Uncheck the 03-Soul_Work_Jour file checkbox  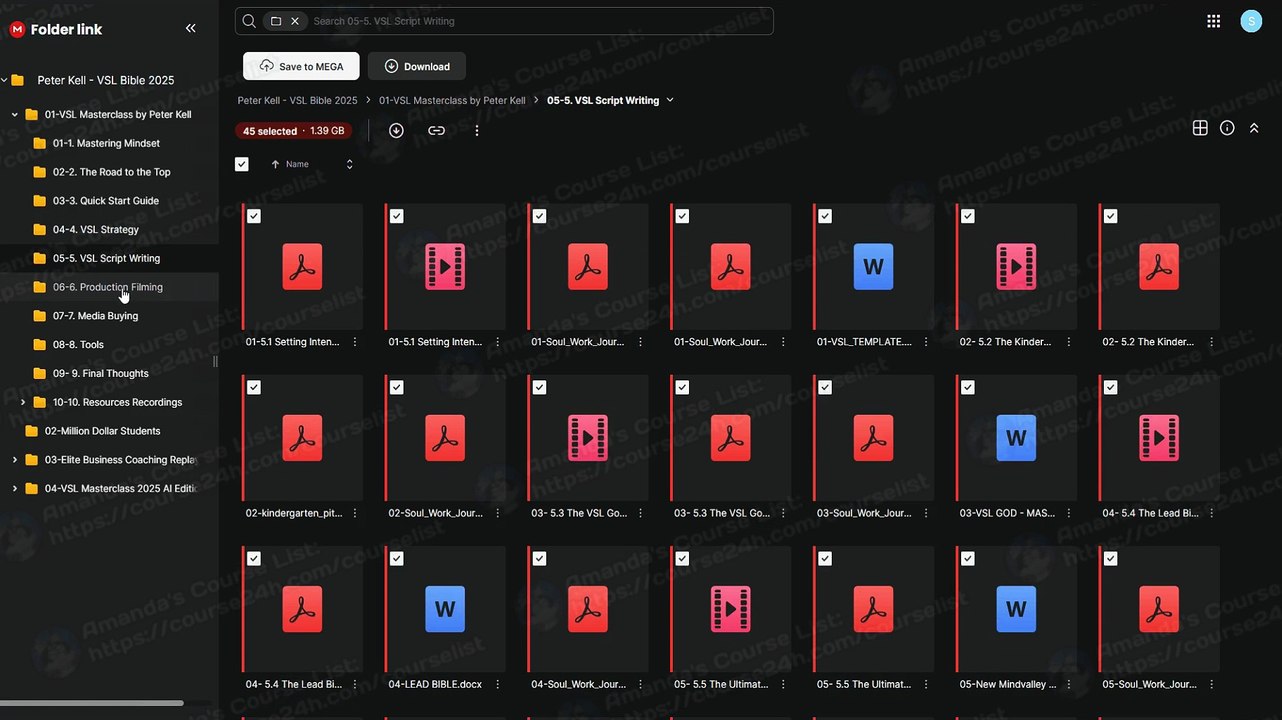tap(825, 387)
